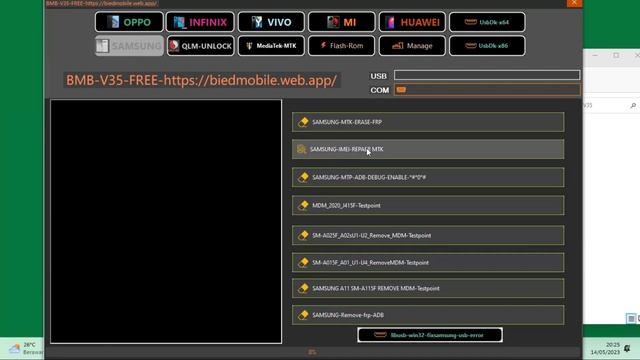640x360 pixels.
Task: Click the eraser icon on SM-A025F row
Action: coord(303,236)
